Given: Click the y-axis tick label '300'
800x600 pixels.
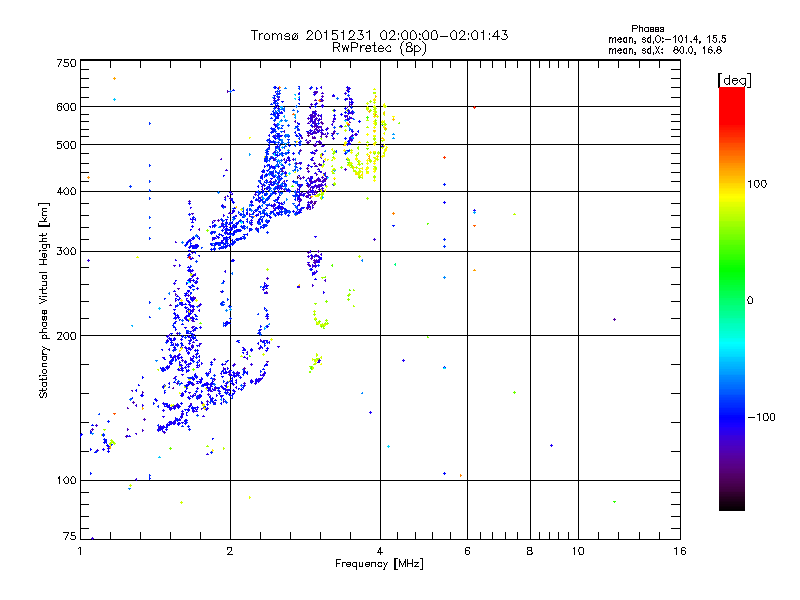Looking at the screenshot, I should tap(66, 252).
